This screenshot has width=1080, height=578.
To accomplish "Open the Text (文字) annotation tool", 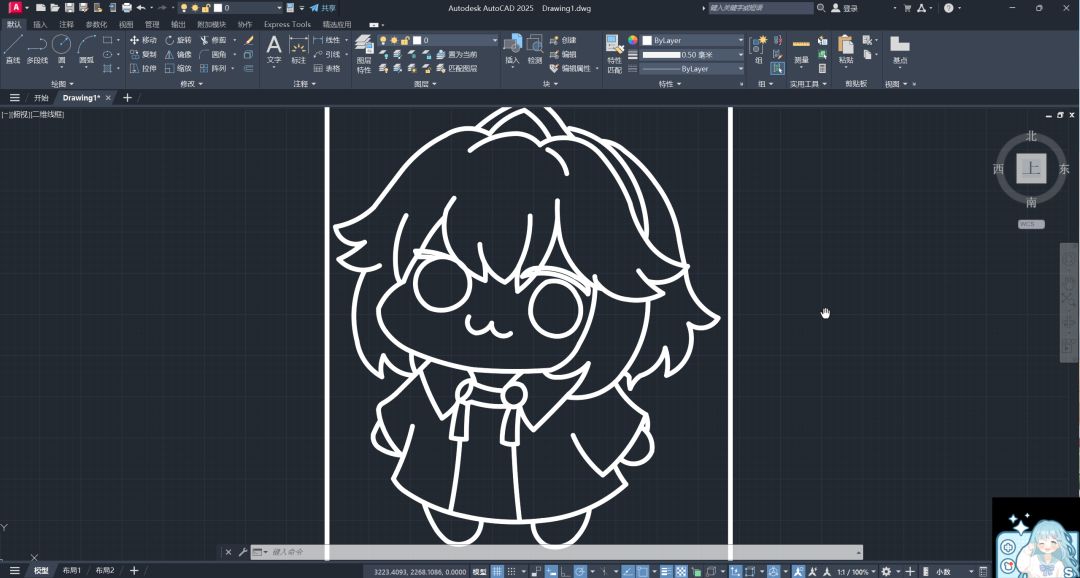I will [274, 50].
